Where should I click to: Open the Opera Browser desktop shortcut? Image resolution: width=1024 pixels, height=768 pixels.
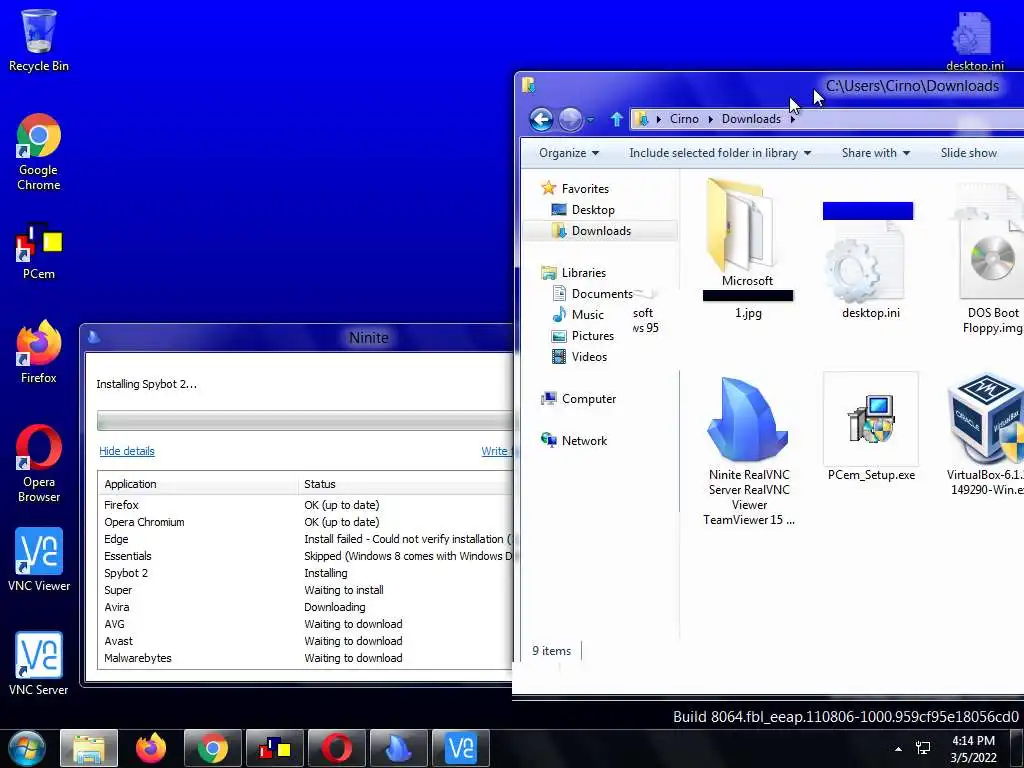point(39,464)
